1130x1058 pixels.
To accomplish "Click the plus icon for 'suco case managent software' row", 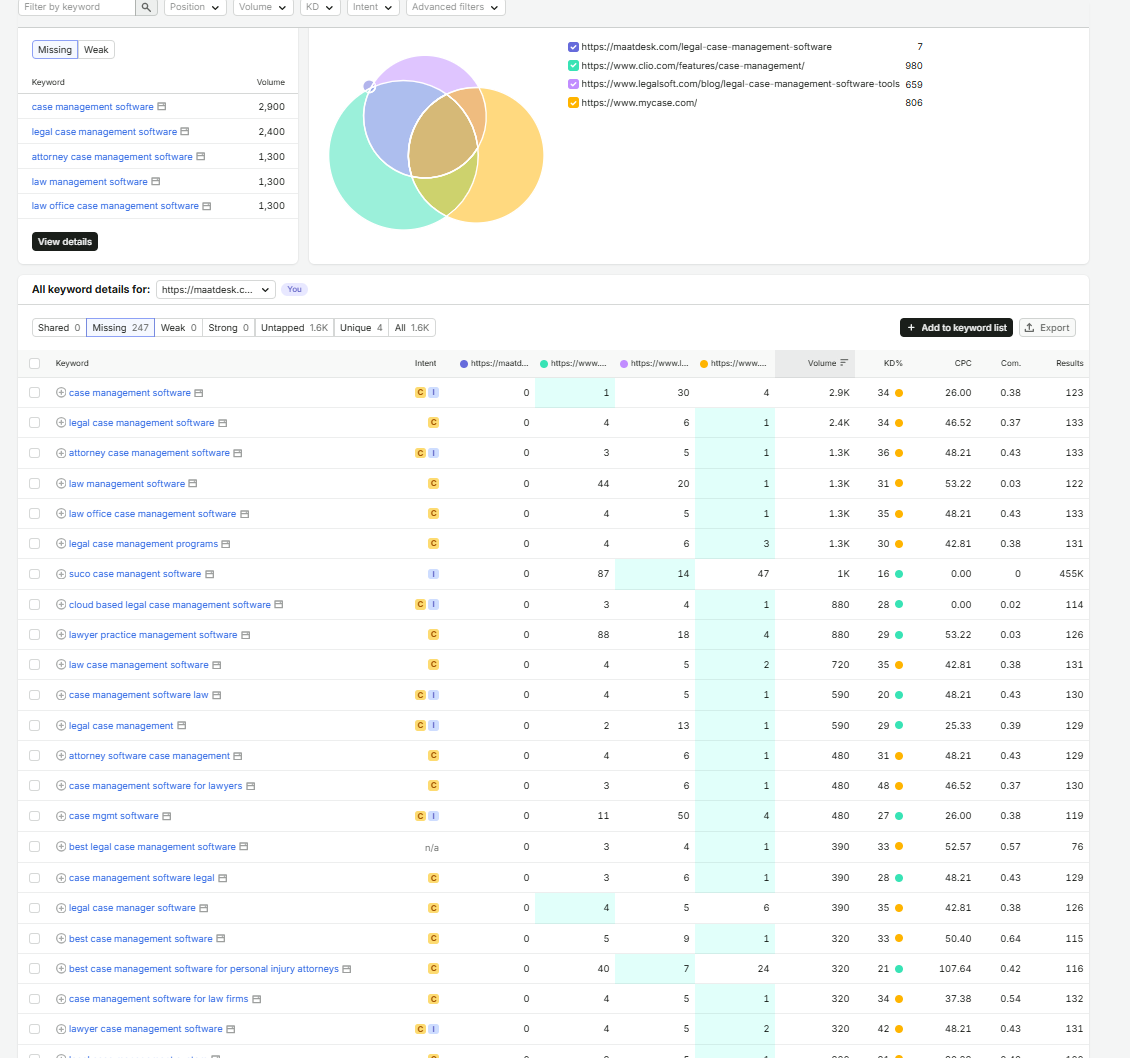I will point(61,574).
